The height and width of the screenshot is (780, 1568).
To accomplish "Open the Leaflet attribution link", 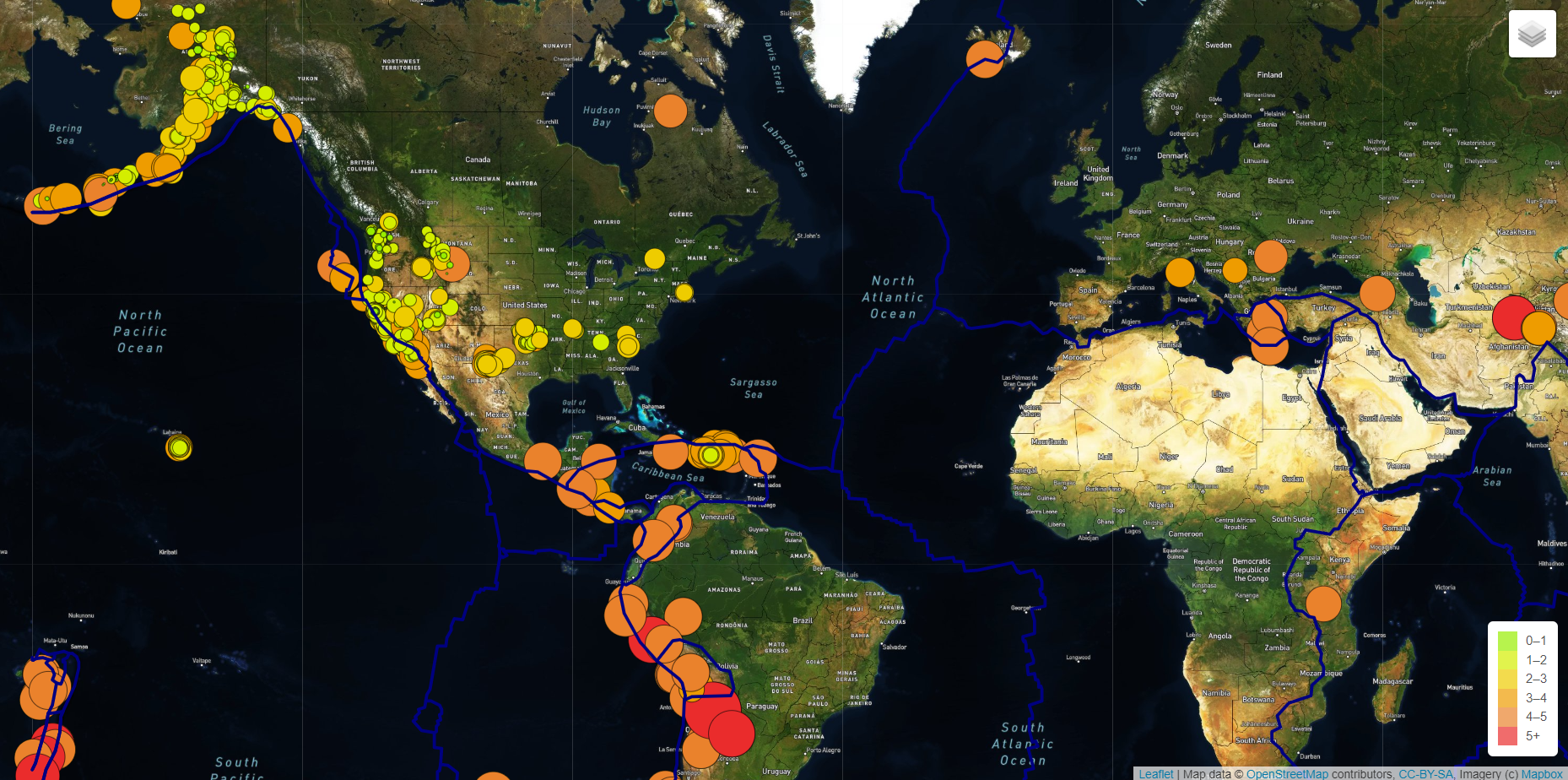I will (1155, 773).
